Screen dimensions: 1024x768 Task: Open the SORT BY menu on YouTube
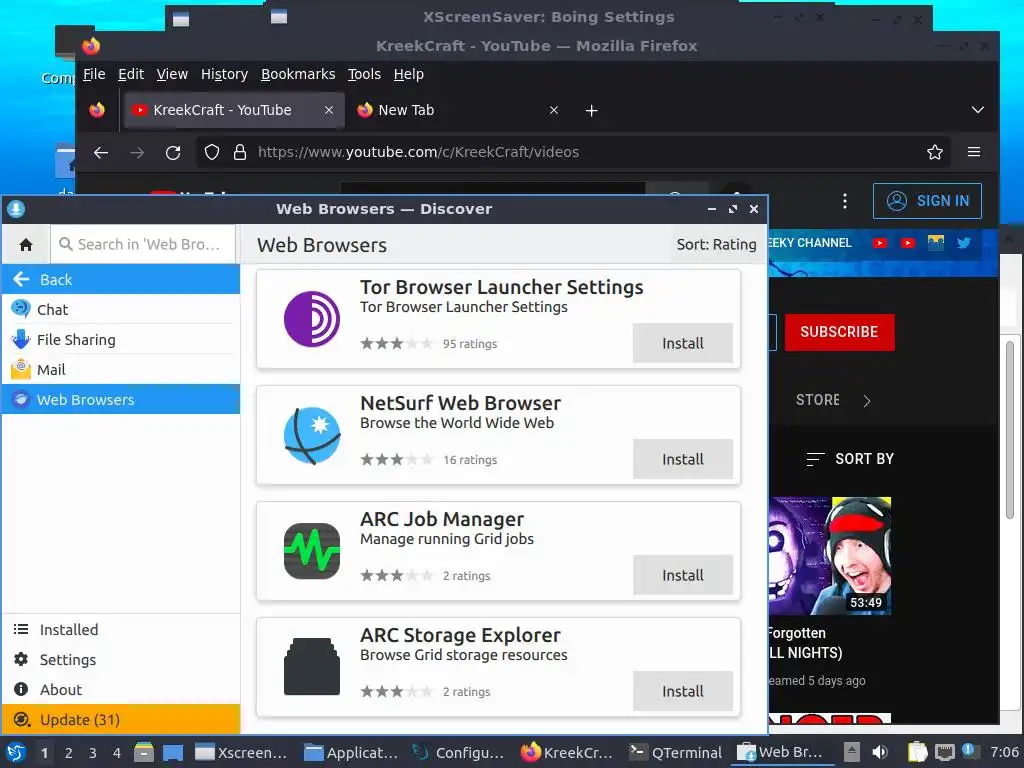click(x=850, y=459)
